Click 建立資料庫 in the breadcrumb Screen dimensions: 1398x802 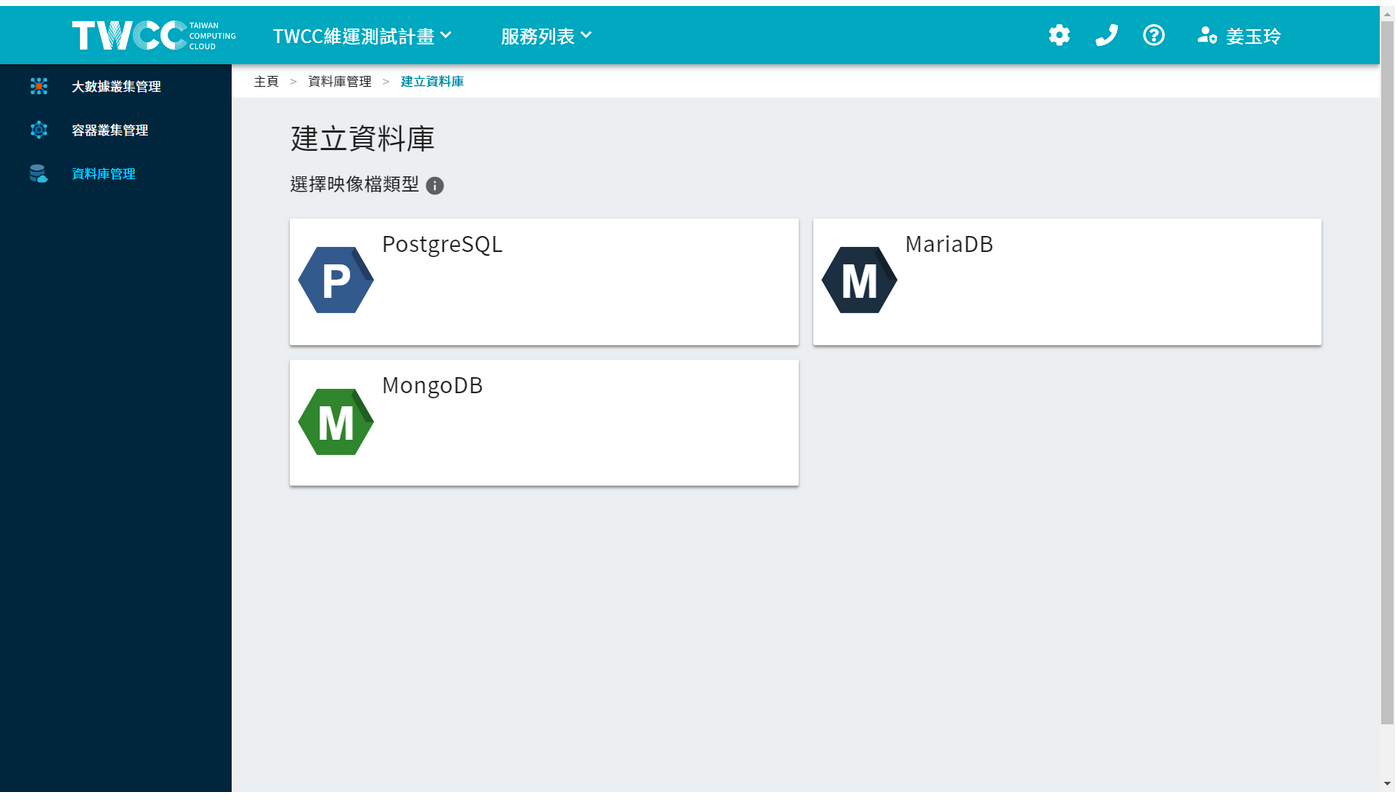tap(432, 82)
